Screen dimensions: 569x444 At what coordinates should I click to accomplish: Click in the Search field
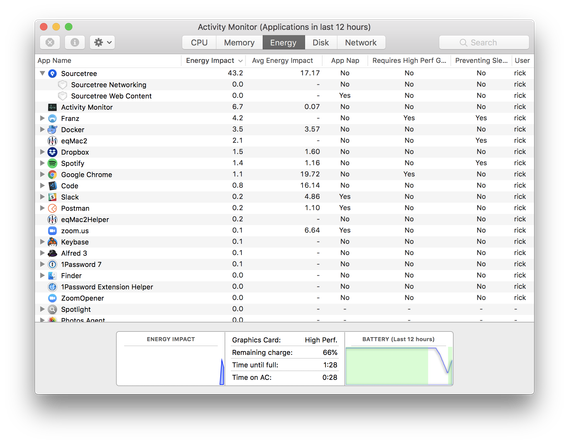(484, 42)
